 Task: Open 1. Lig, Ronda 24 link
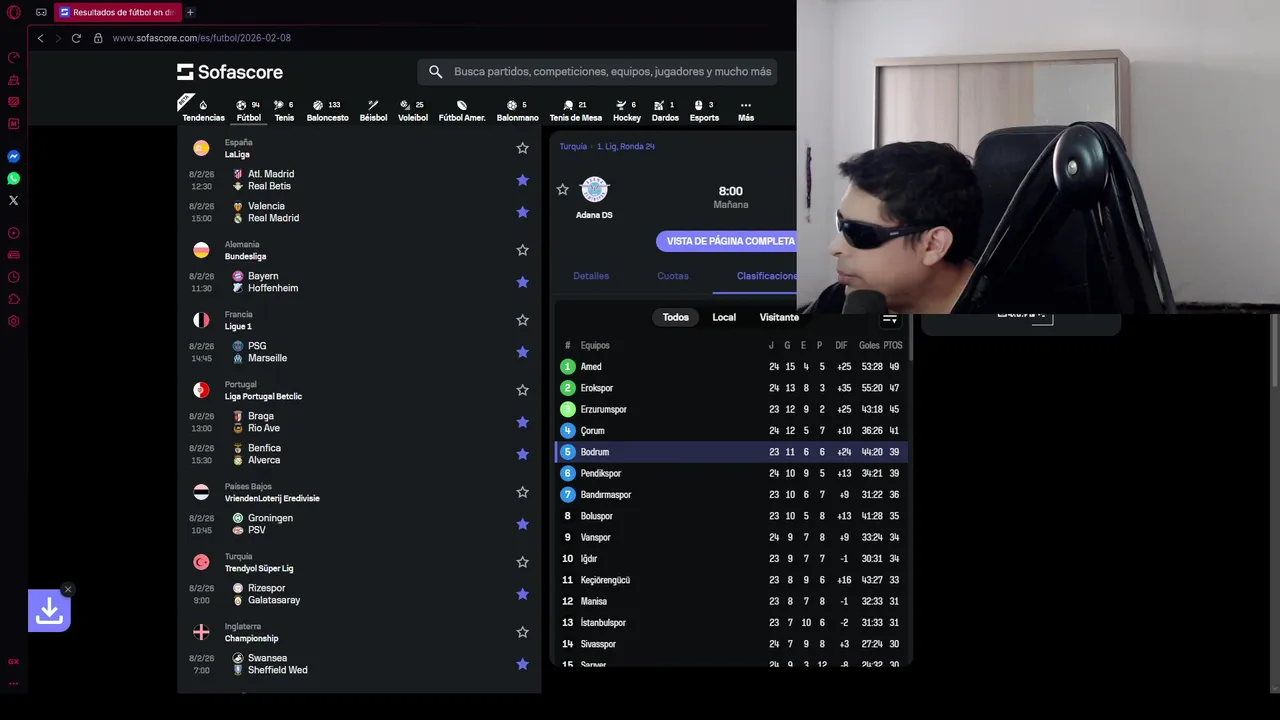[626, 146]
